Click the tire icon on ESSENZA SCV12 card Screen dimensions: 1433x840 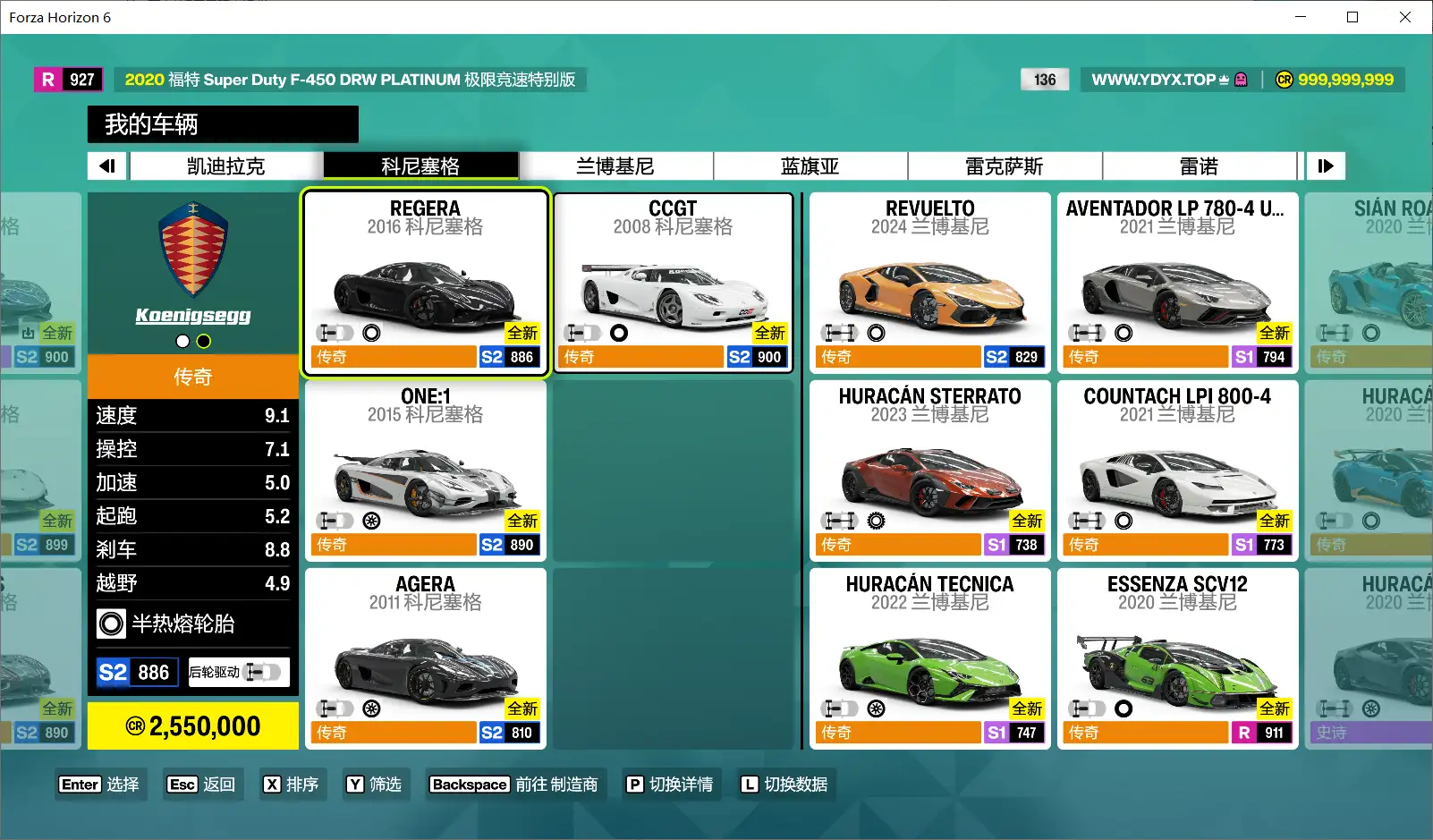pos(1124,708)
